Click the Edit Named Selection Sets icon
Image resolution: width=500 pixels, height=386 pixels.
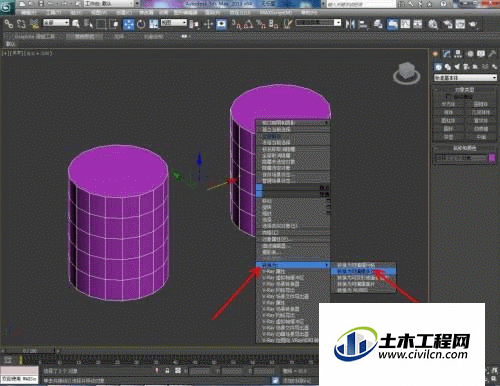pos(288,24)
